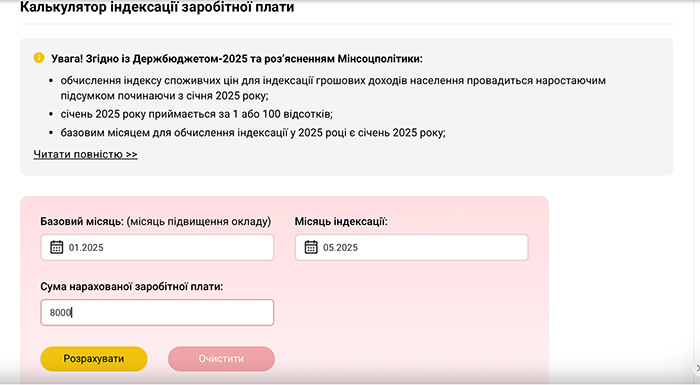Click the 05.2025 date text
The height and width of the screenshot is (385, 700).
point(340,247)
